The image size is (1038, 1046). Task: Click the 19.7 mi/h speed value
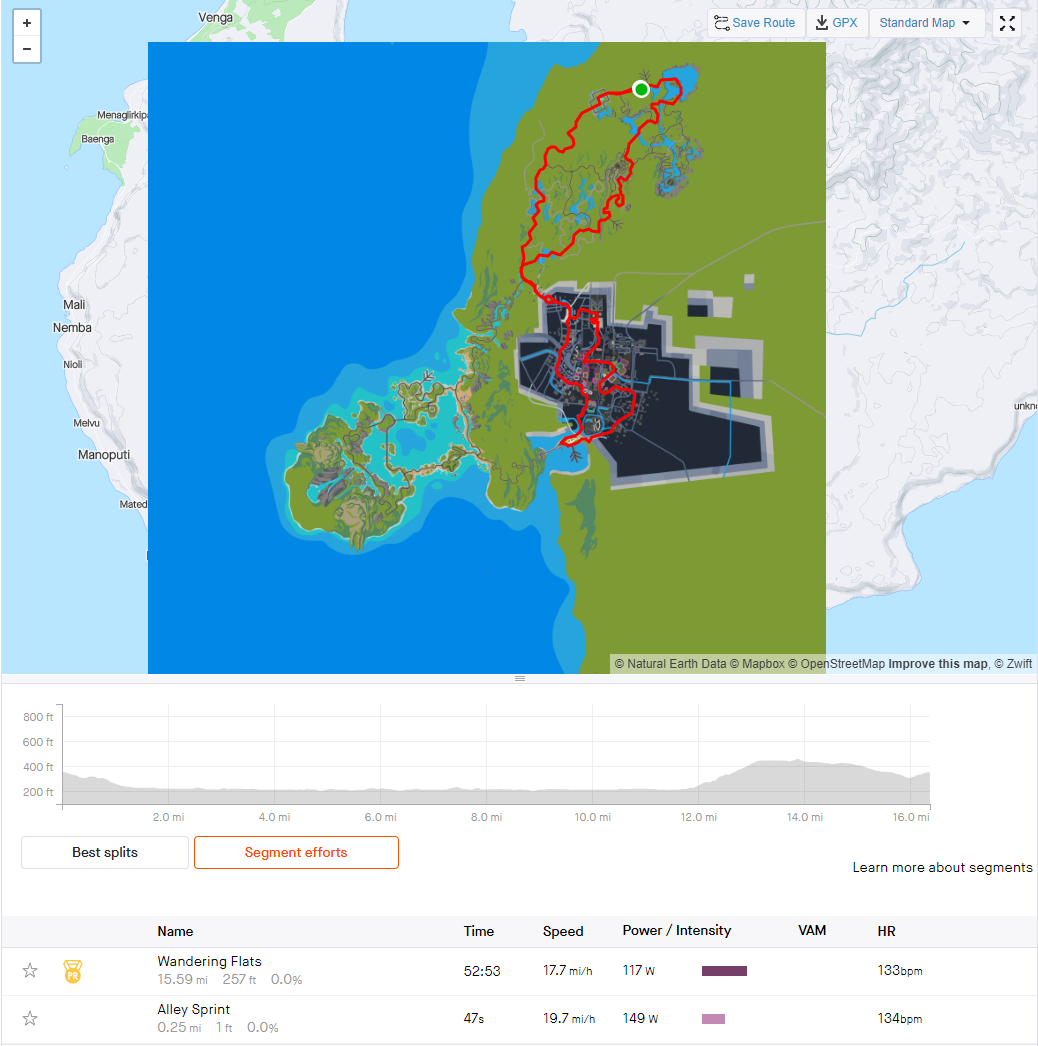pyautogui.click(x=568, y=1019)
